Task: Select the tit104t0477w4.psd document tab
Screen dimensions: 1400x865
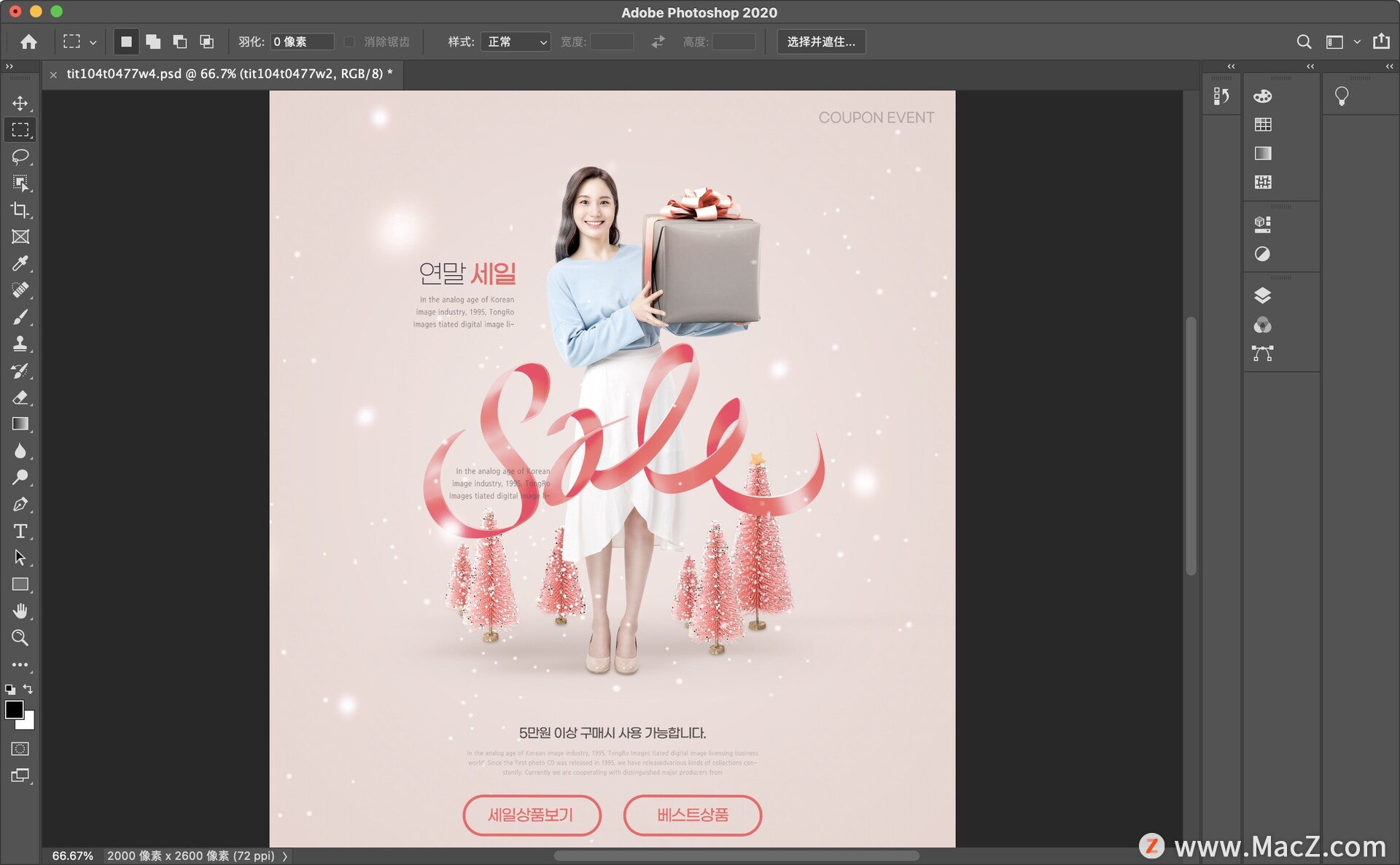Action: 229,74
